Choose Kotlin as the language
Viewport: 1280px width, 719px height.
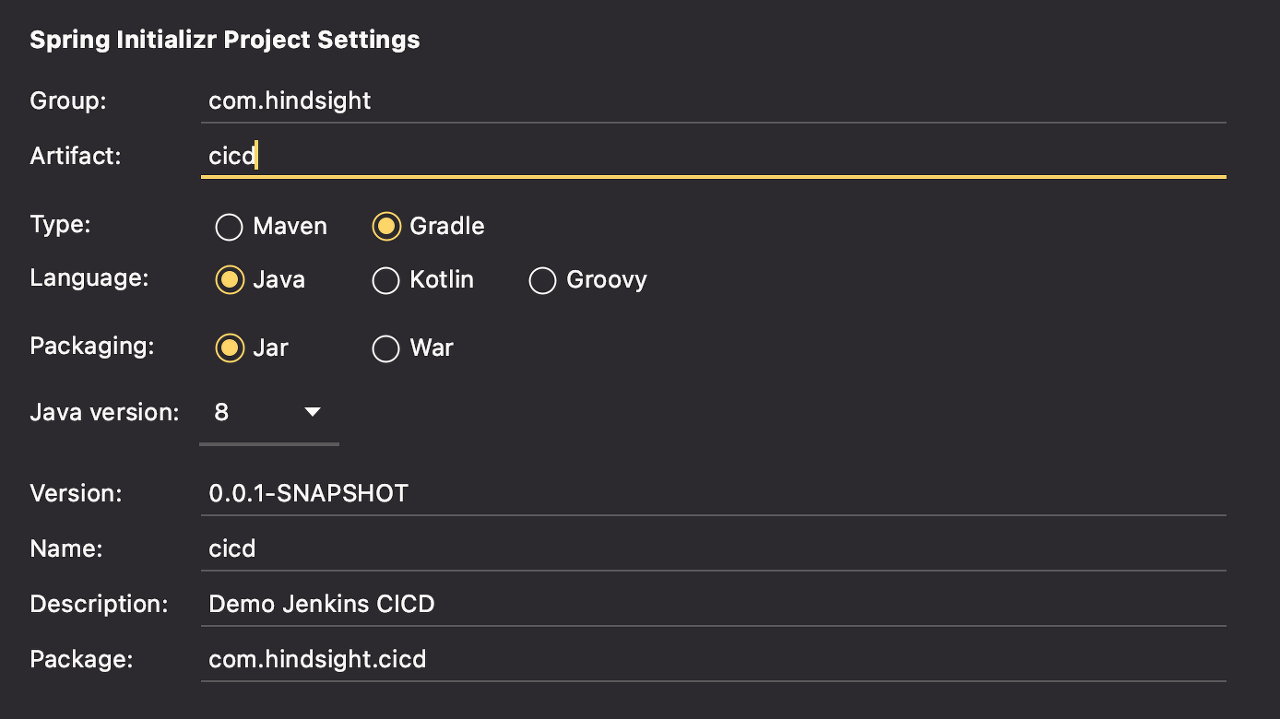pos(386,281)
